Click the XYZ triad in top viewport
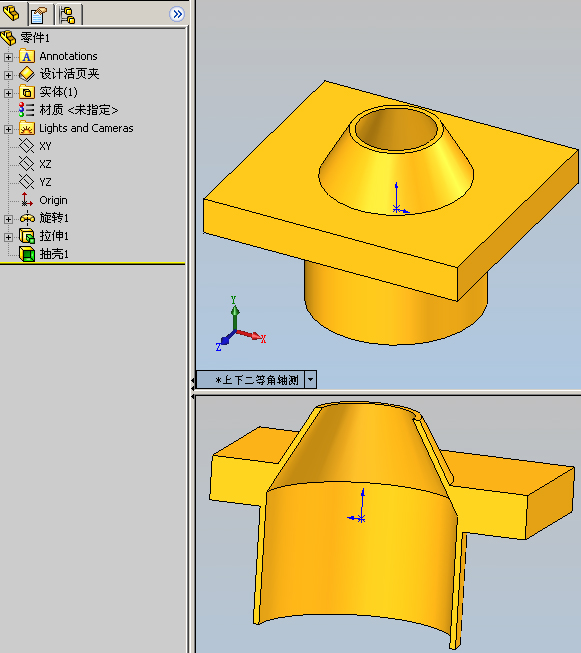The width and height of the screenshot is (581, 653). (x=240, y=324)
